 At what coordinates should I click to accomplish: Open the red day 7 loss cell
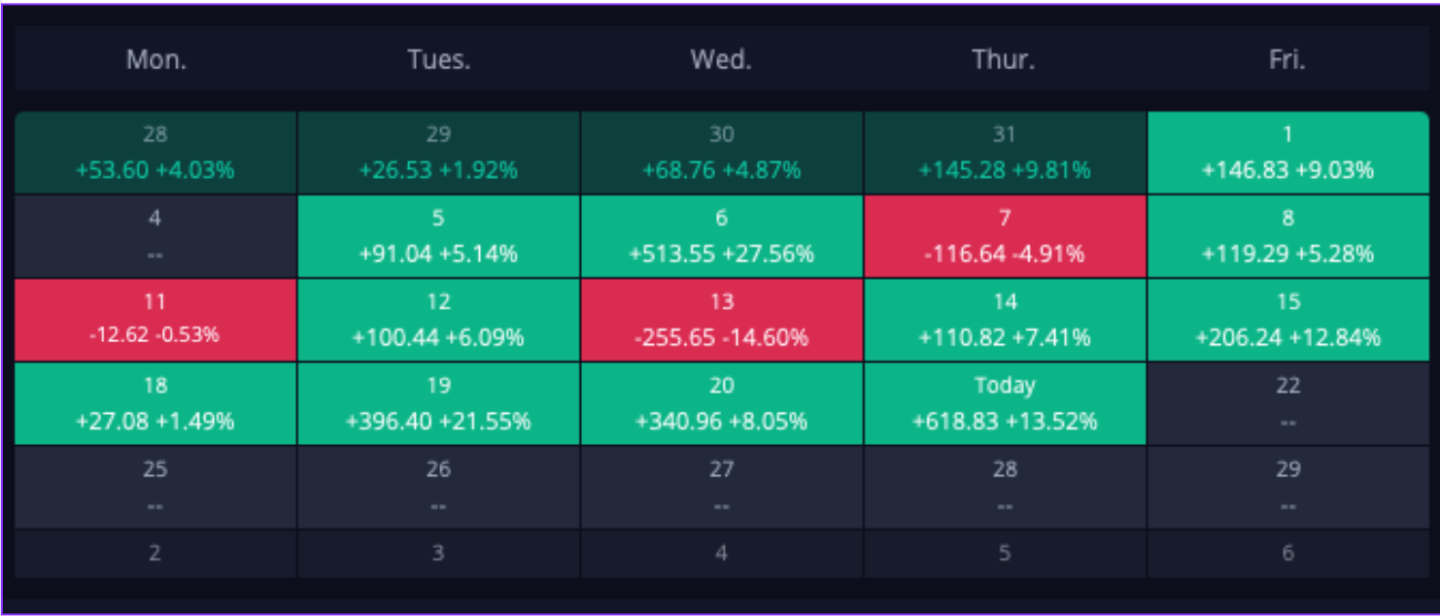click(1004, 236)
